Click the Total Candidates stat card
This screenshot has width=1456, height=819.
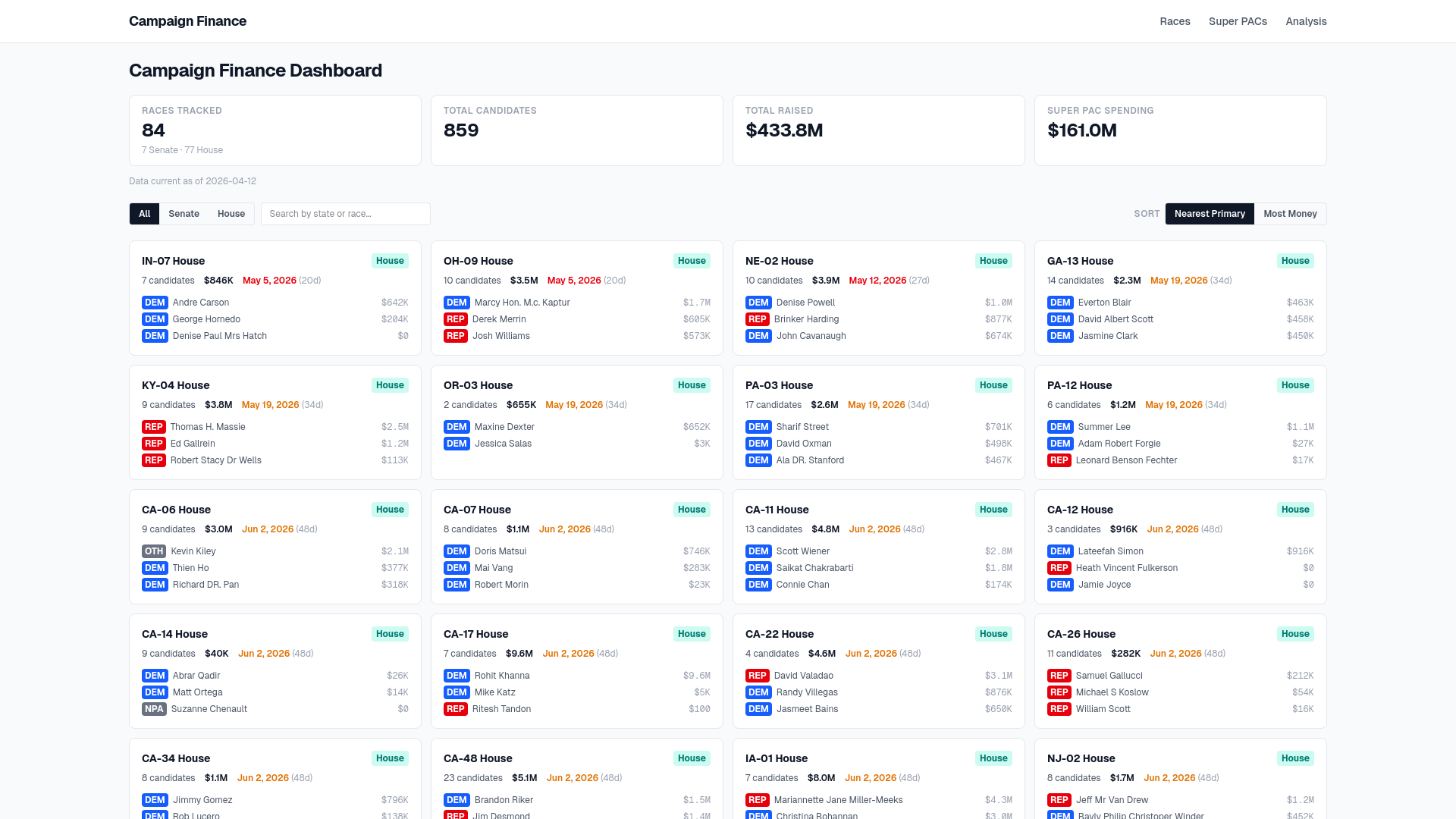577,130
